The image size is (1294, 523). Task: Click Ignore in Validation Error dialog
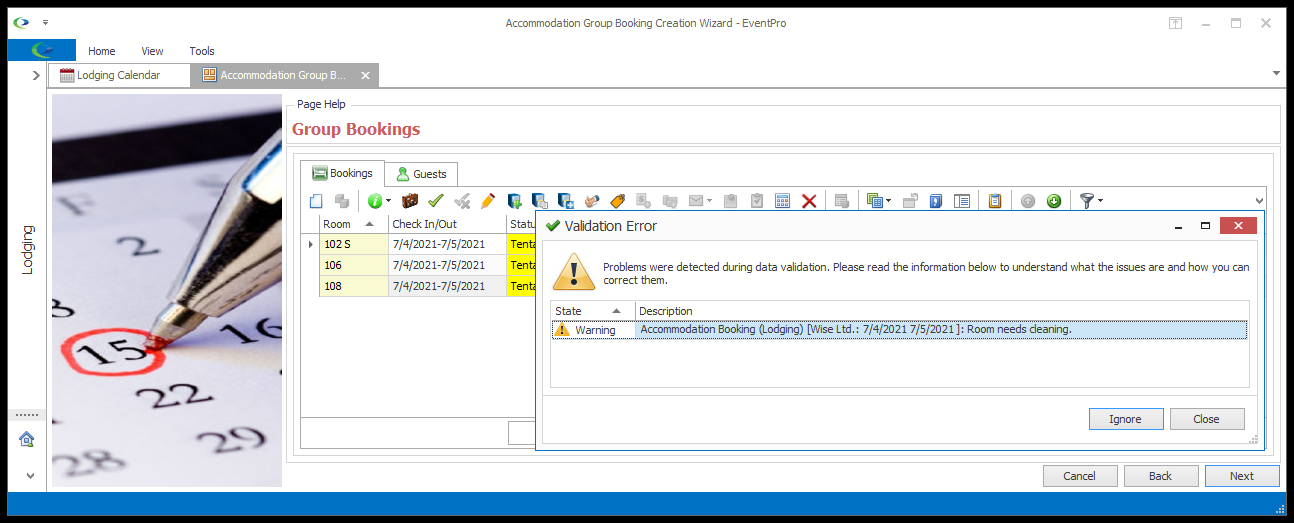pos(1126,419)
